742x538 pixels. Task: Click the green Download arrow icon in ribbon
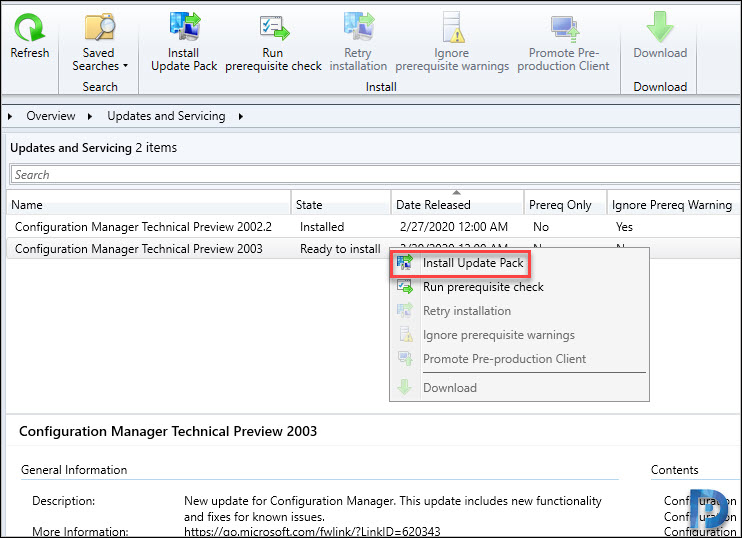(660, 27)
